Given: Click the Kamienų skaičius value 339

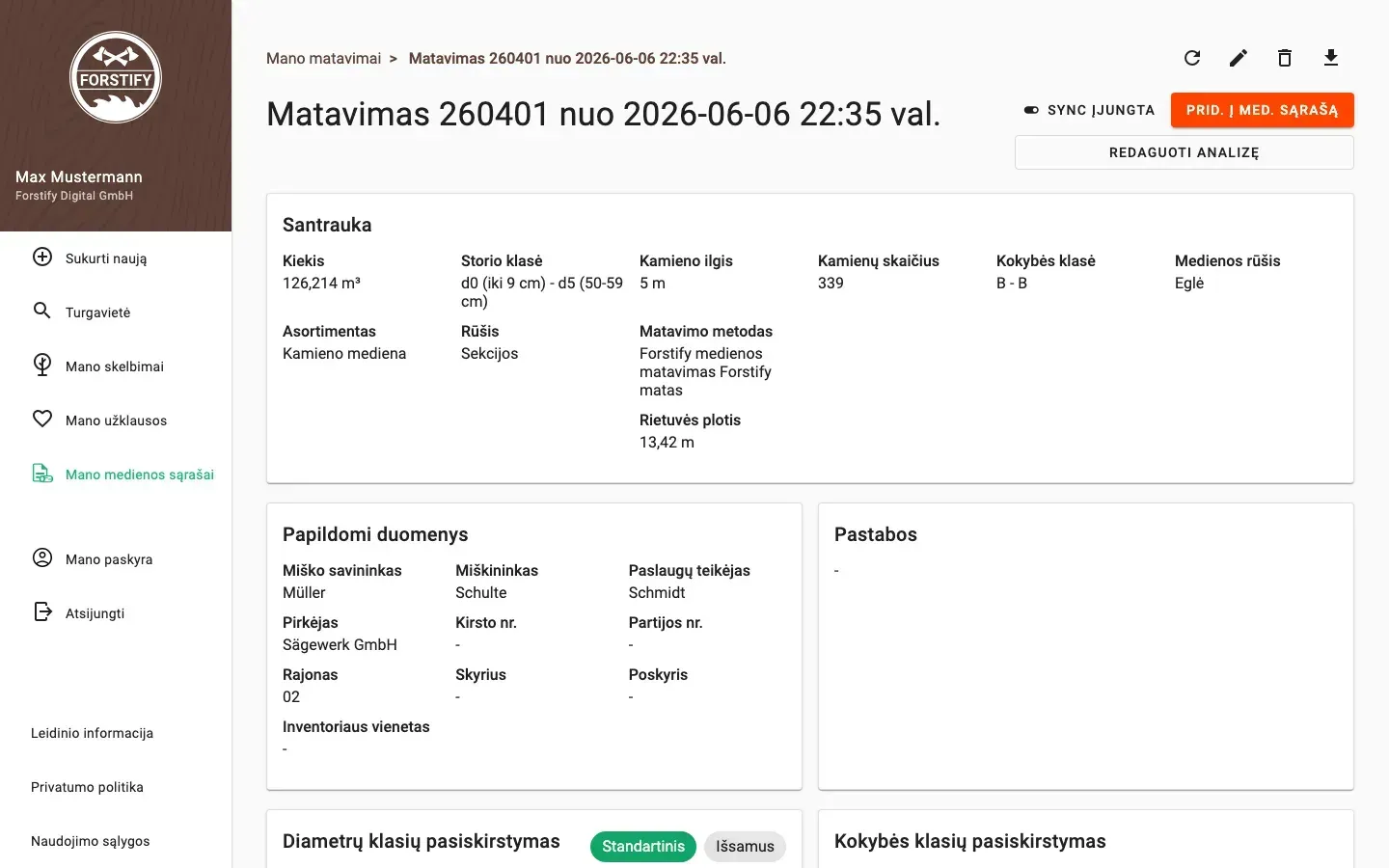Looking at the screenshot, I should tap(831, 284).
